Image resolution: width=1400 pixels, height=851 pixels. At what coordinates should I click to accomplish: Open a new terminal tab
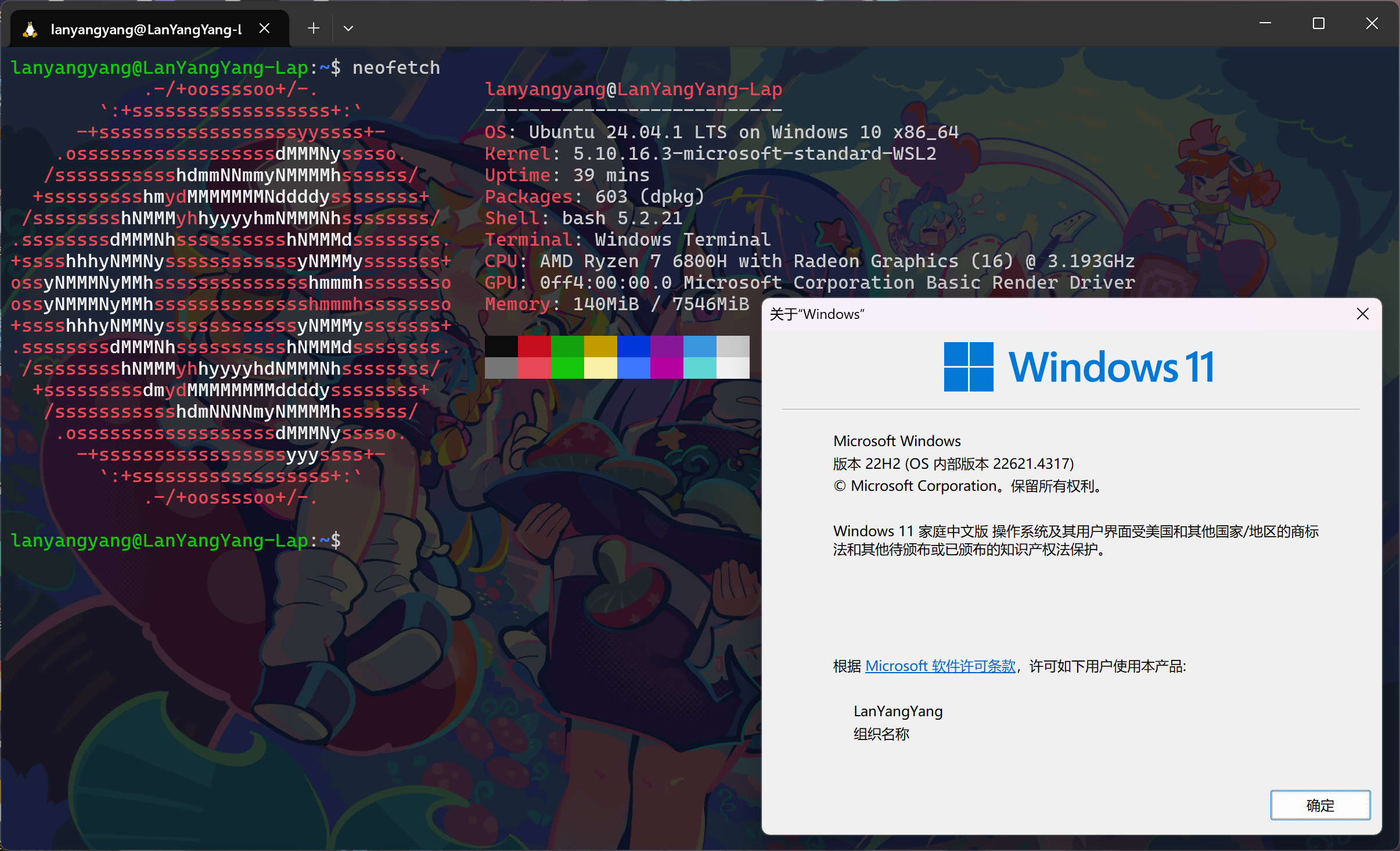click(314, 28)
